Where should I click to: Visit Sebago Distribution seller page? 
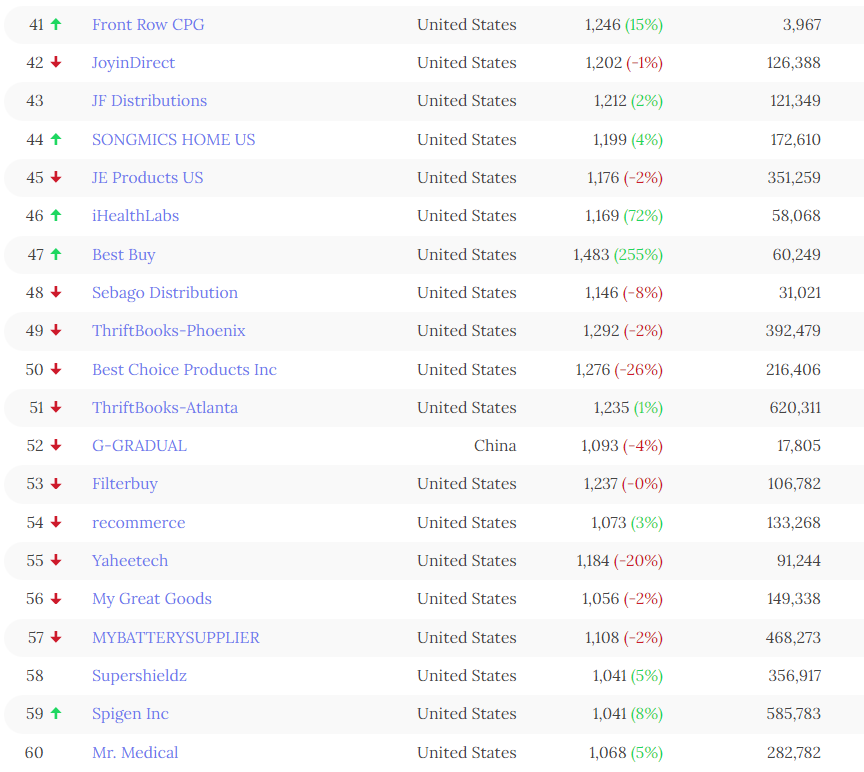165,293
